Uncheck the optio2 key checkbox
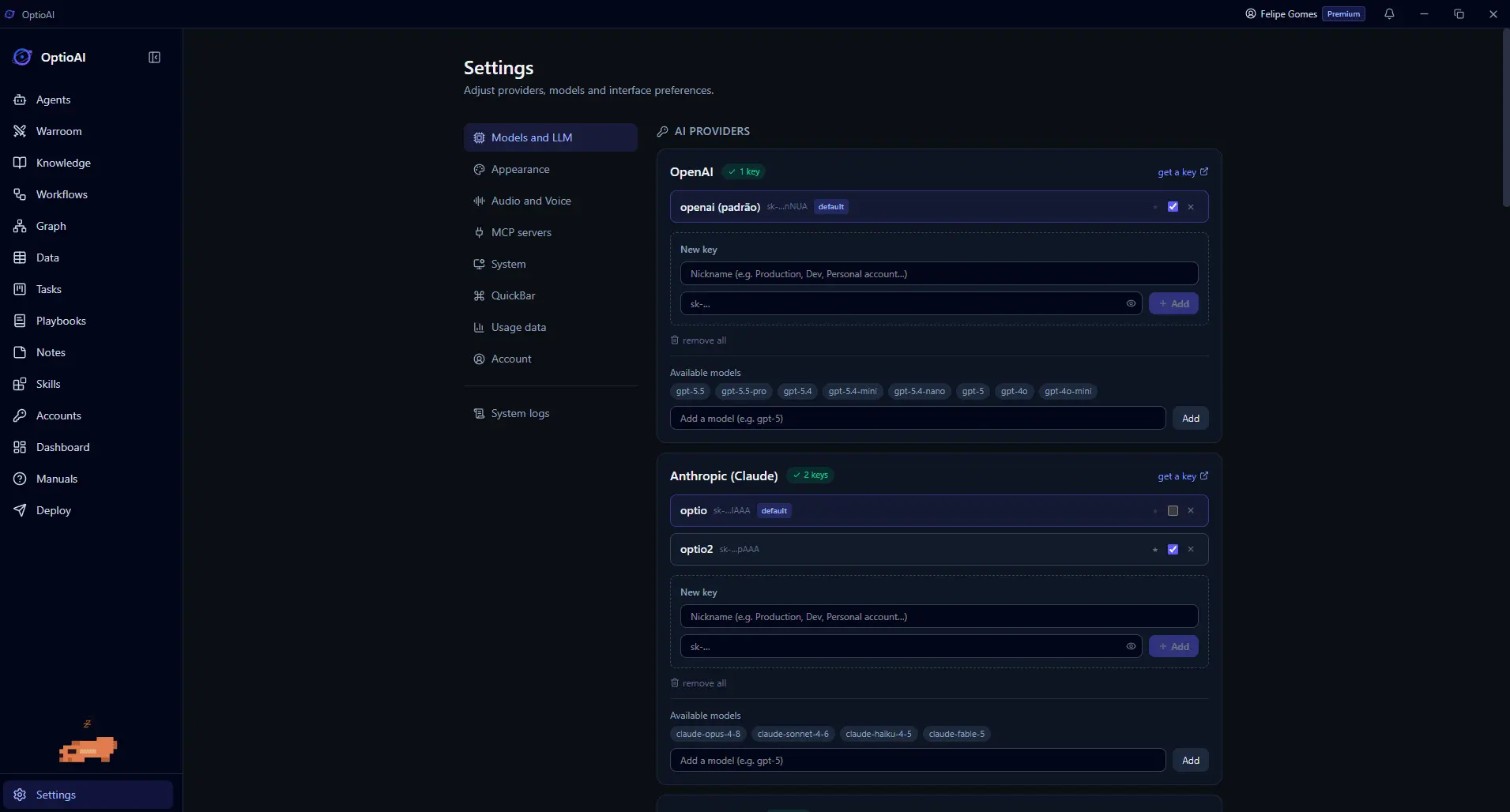The image size is (1510, 812). click(x=1173, y=550)
